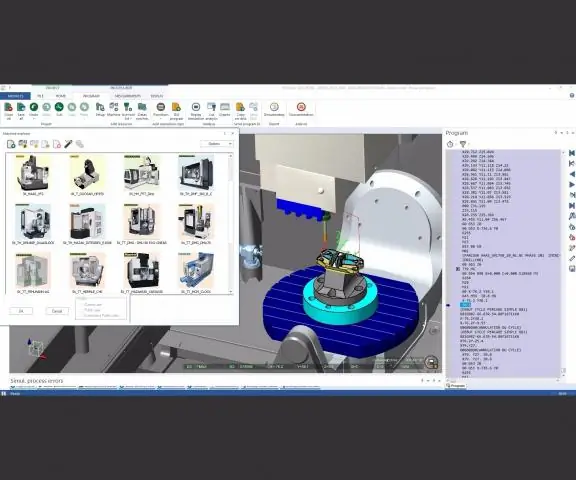Select the second radio option below machine list
The height and width of the screenshot is (480, 576).
pyautogui.click(x=80, y=310)
